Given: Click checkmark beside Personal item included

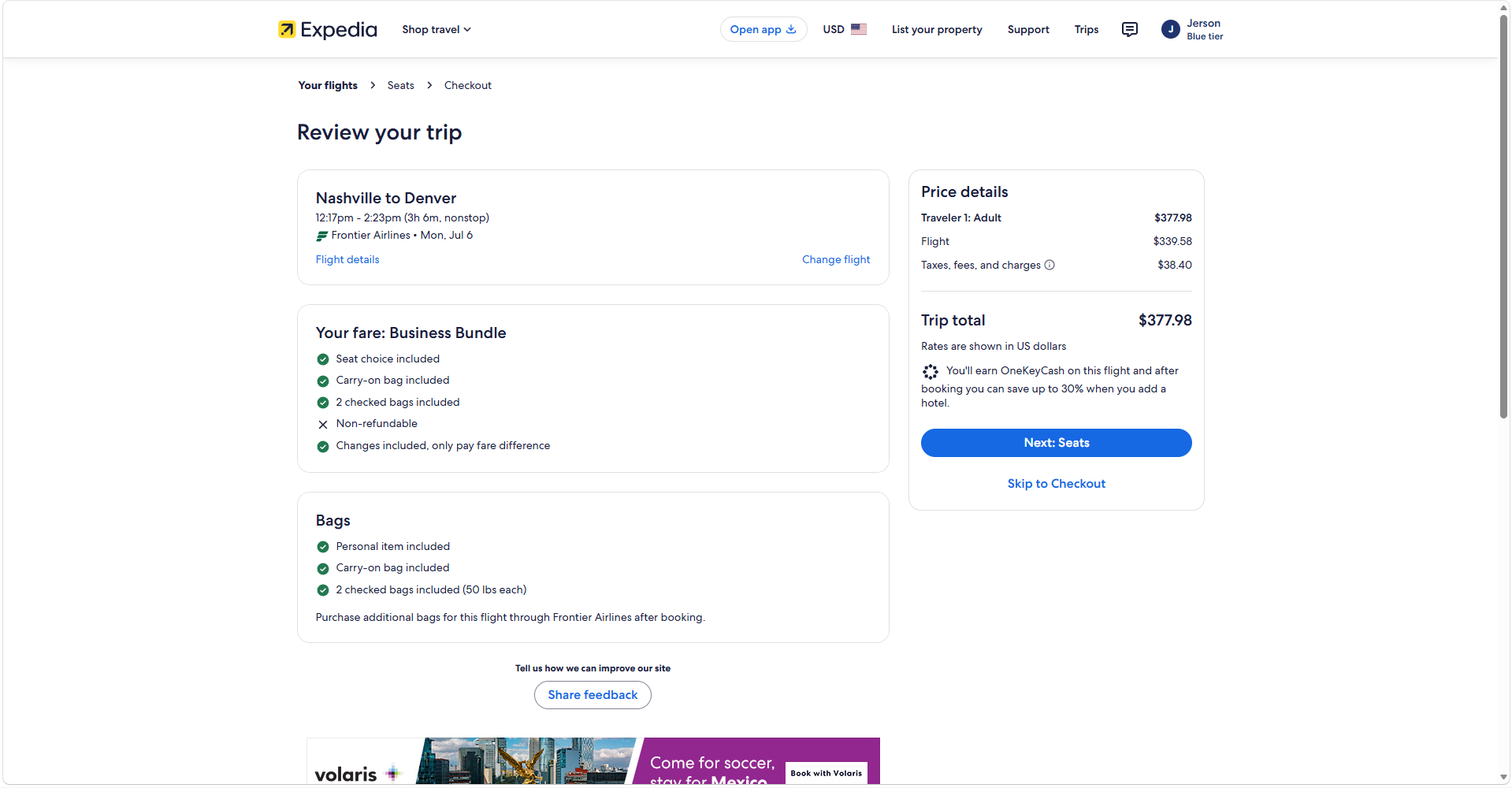Looking at the screenshot, I should (x=323, y=547).
